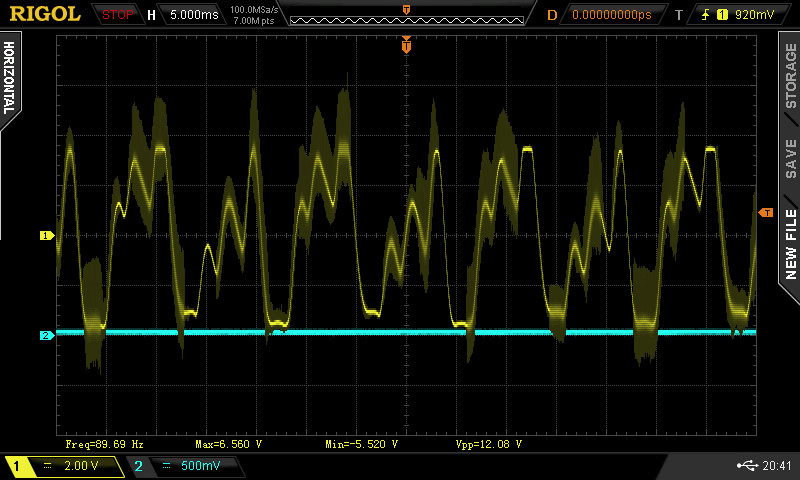The height and width of the screenshot is (480, 800).
Task: Open the delay 0.00000000ps setting
Action: pyautogui.click(x=611, y=15)
